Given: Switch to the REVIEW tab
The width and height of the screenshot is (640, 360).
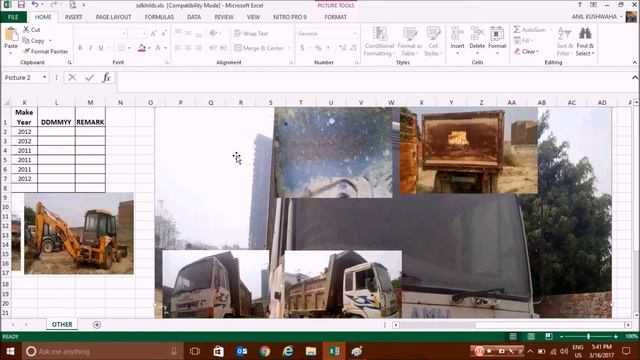Looking at the screenshot, I should (224, 17).
